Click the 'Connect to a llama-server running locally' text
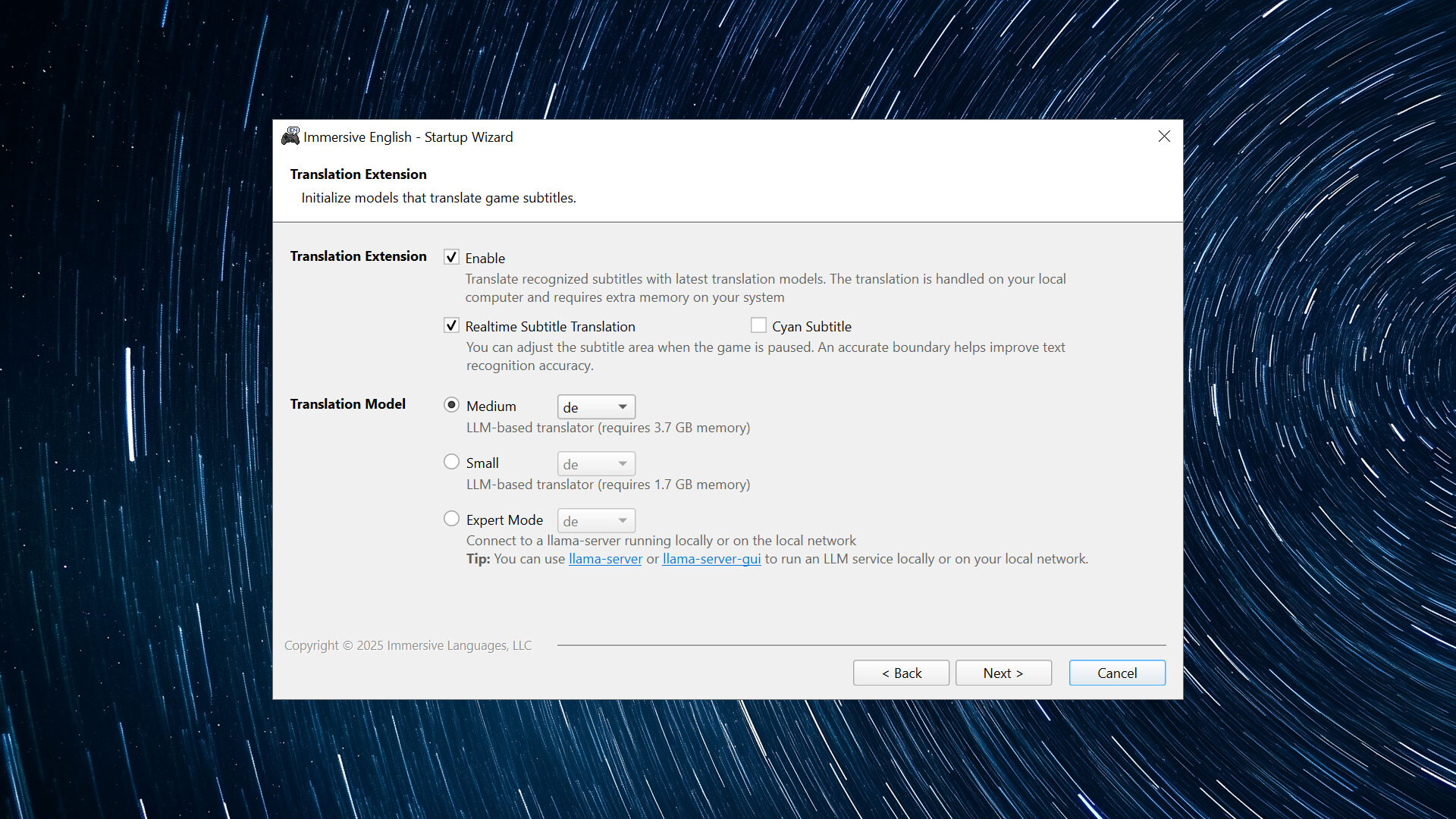Viewport: 1456px width, 819px height. (x=661, y=541)
